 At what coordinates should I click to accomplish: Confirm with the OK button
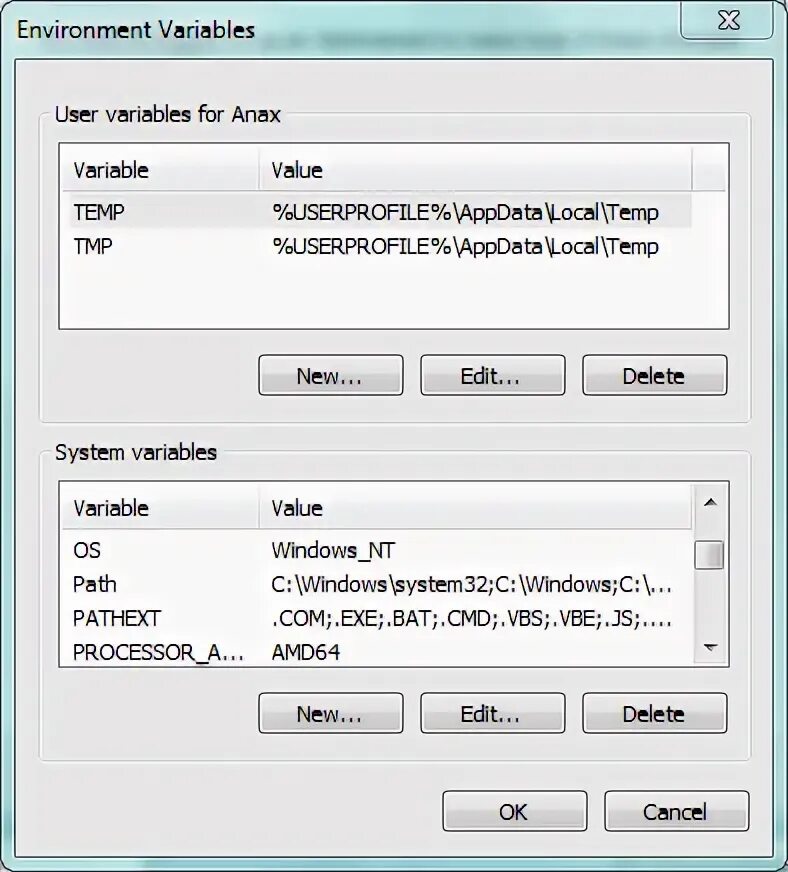click(x=515, y=811)
